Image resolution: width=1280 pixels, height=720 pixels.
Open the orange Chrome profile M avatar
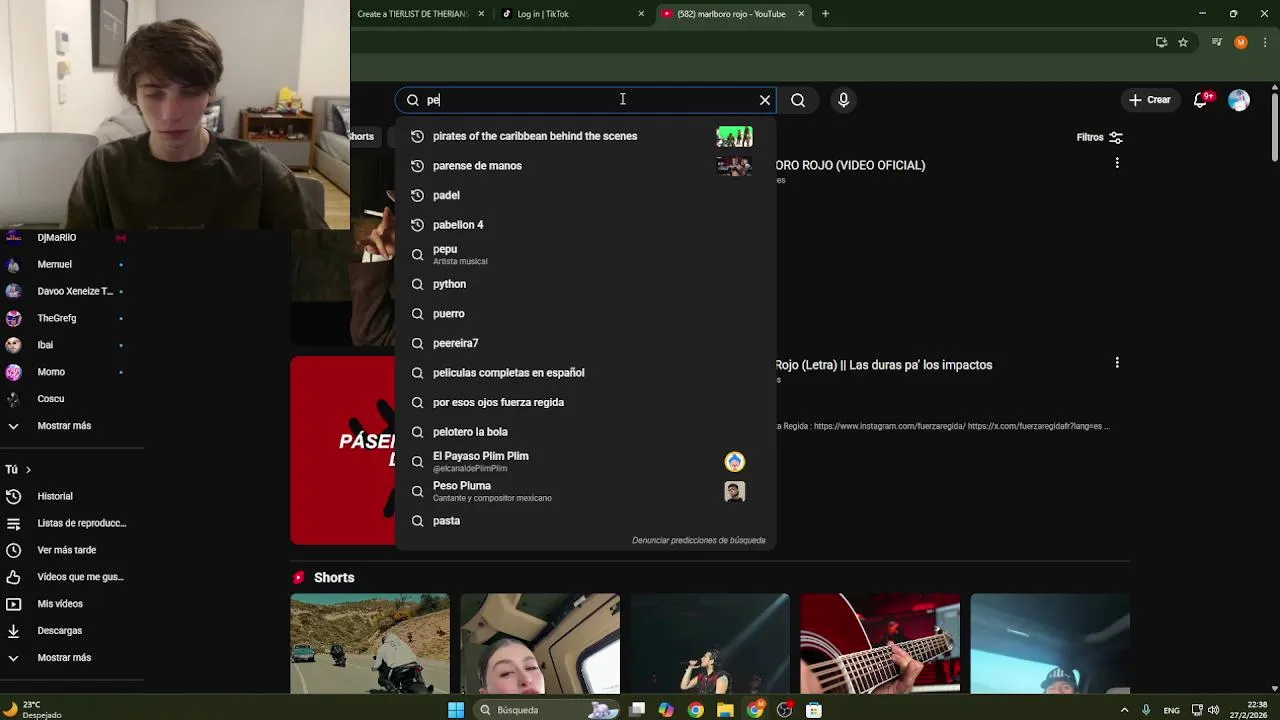pos(1241,42)
